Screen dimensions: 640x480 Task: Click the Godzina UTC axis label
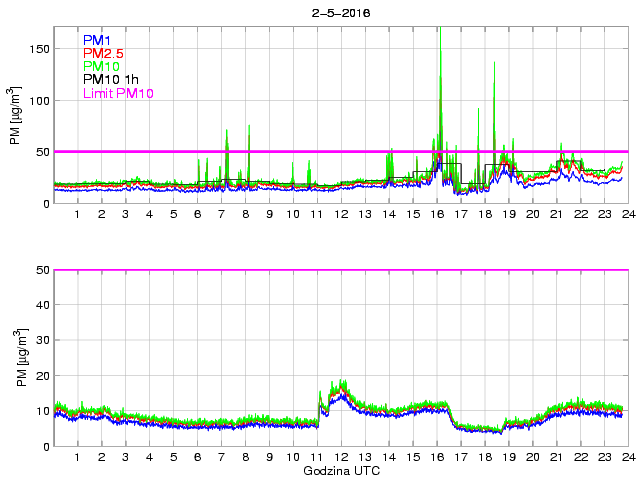tap(340, 470)
